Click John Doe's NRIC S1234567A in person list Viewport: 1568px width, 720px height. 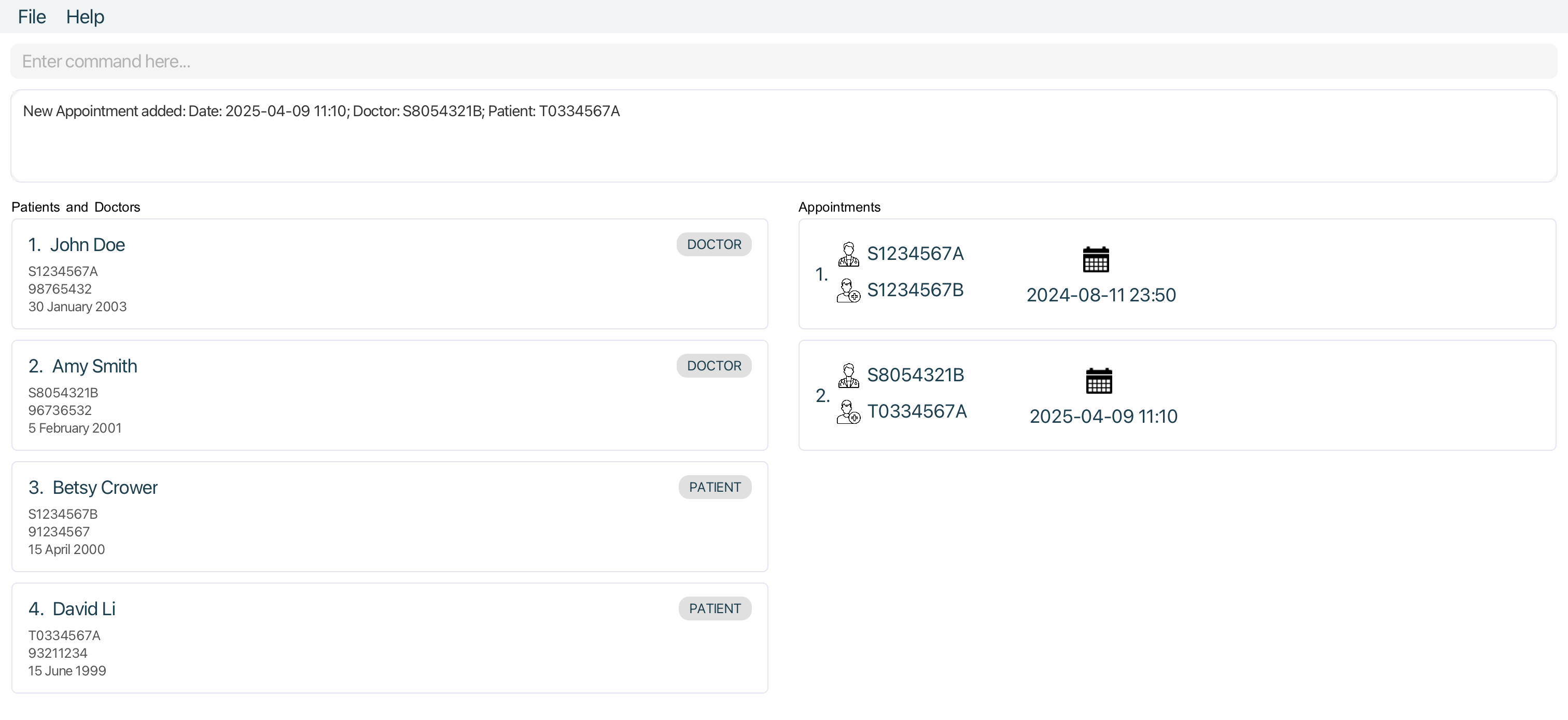pyautogui.click(x=63, y=271)
